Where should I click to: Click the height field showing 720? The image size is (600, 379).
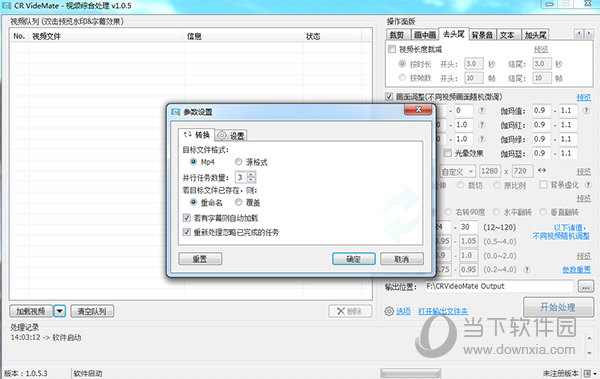click(522, 171)
